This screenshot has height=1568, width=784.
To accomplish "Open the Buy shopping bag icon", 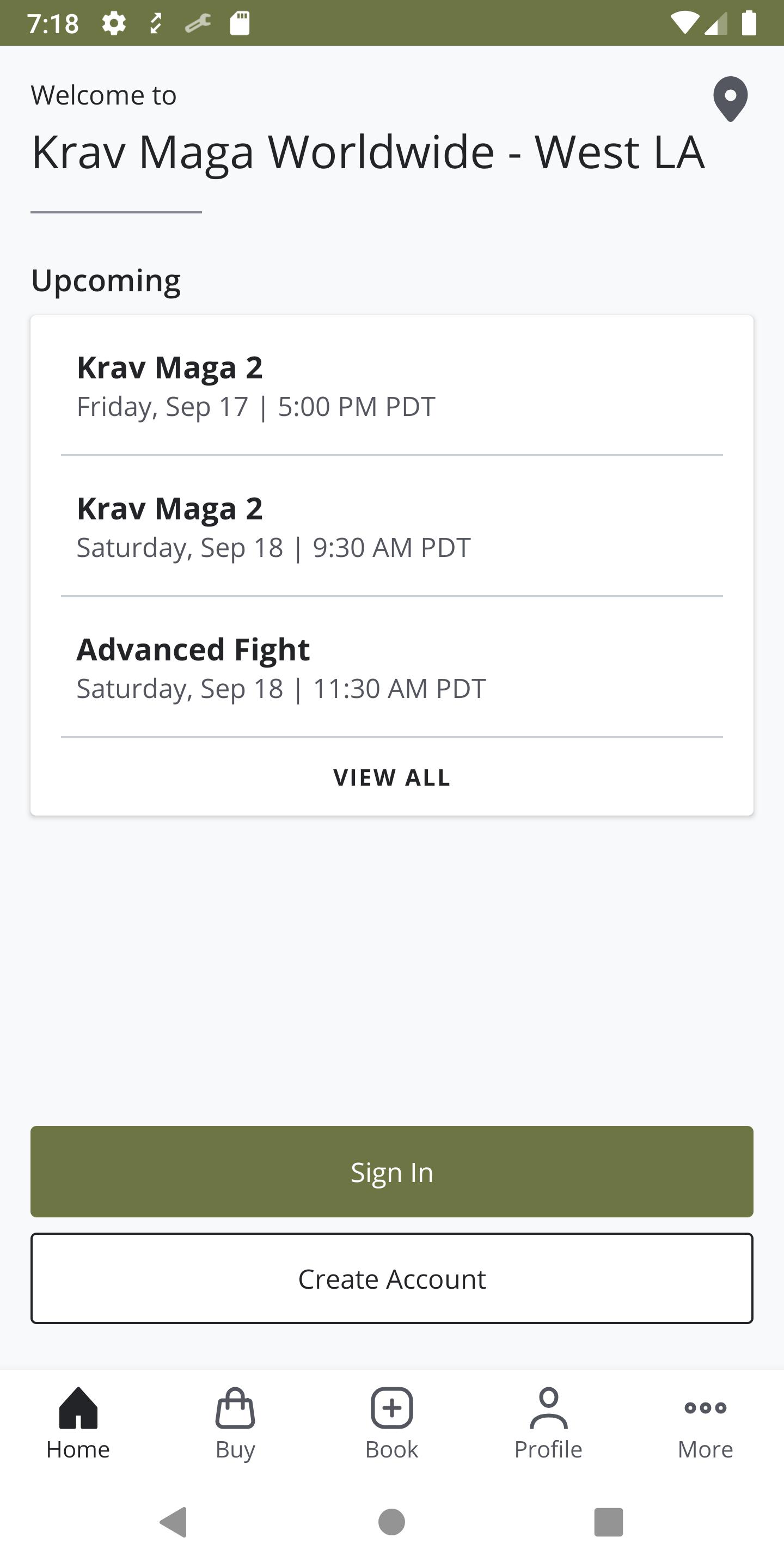I will pos(235,1408).
